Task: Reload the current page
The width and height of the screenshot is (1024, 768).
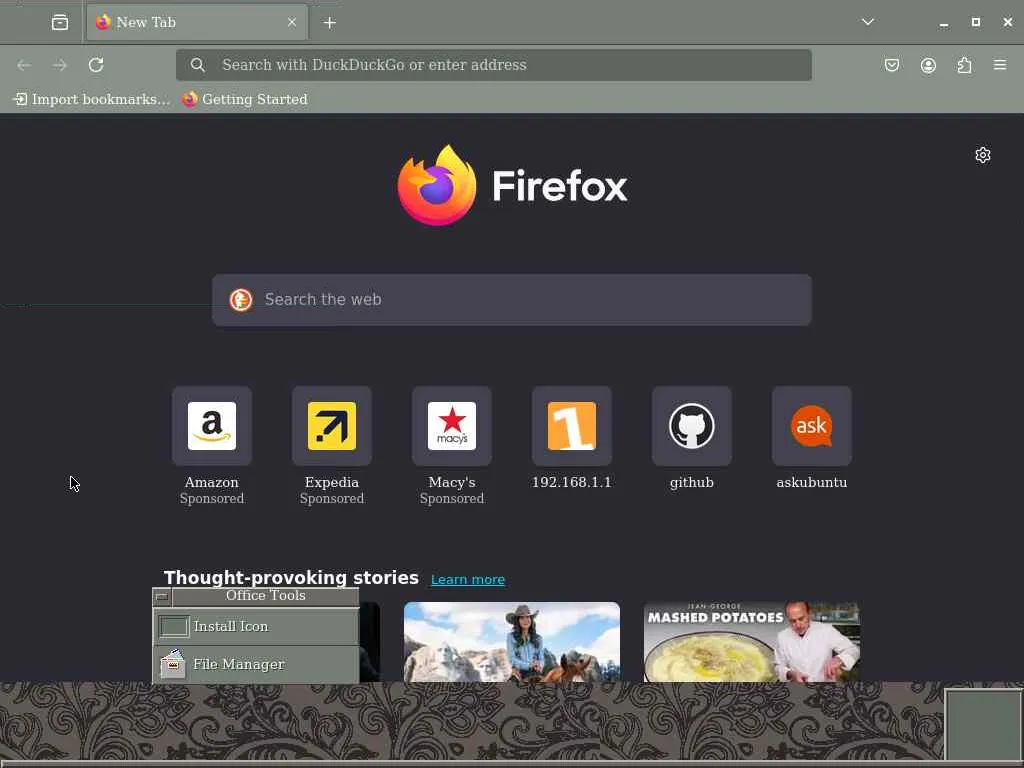Action: click(x=96, y=65)
